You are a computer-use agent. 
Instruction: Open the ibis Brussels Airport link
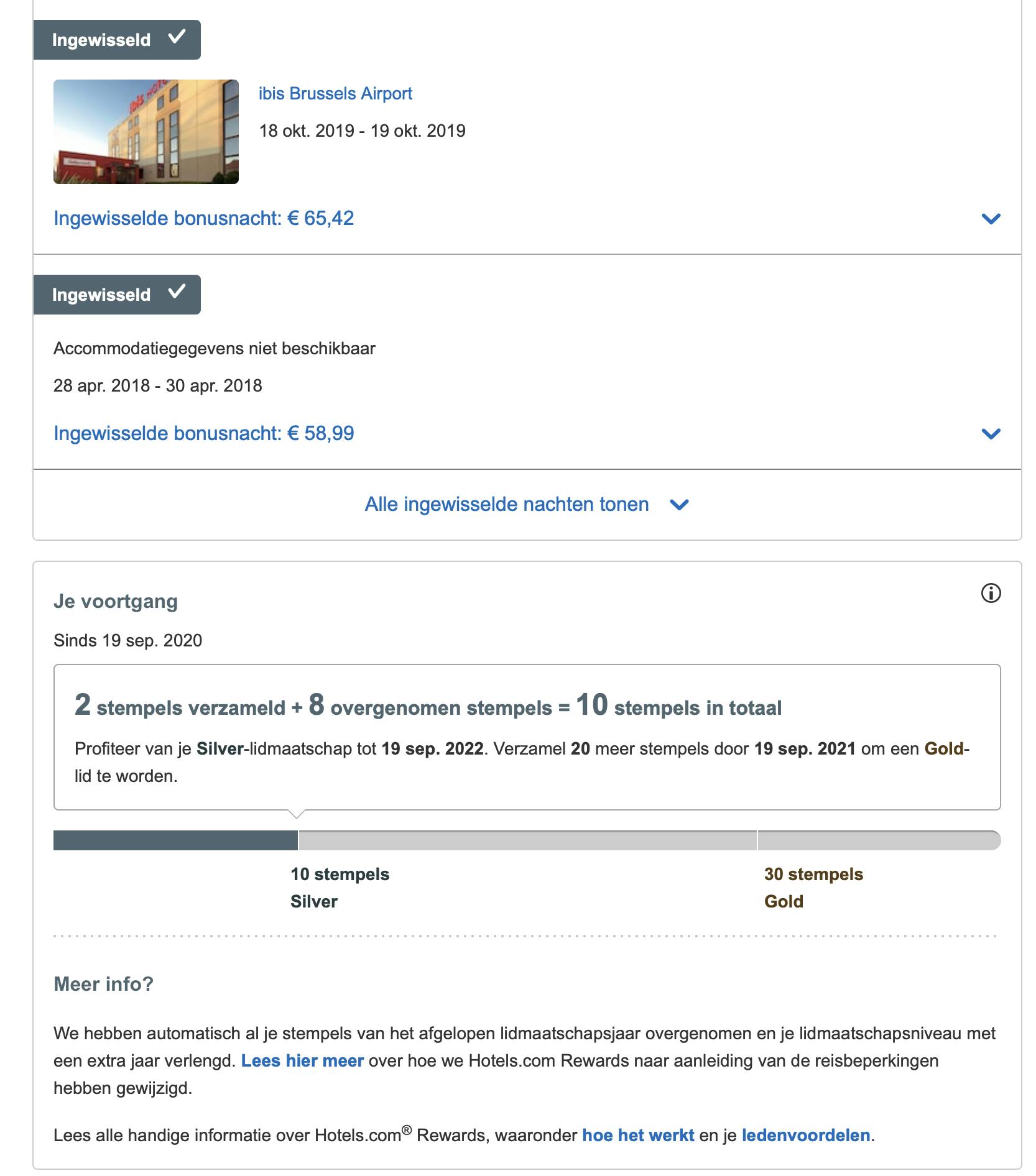[x=335, y=94]
